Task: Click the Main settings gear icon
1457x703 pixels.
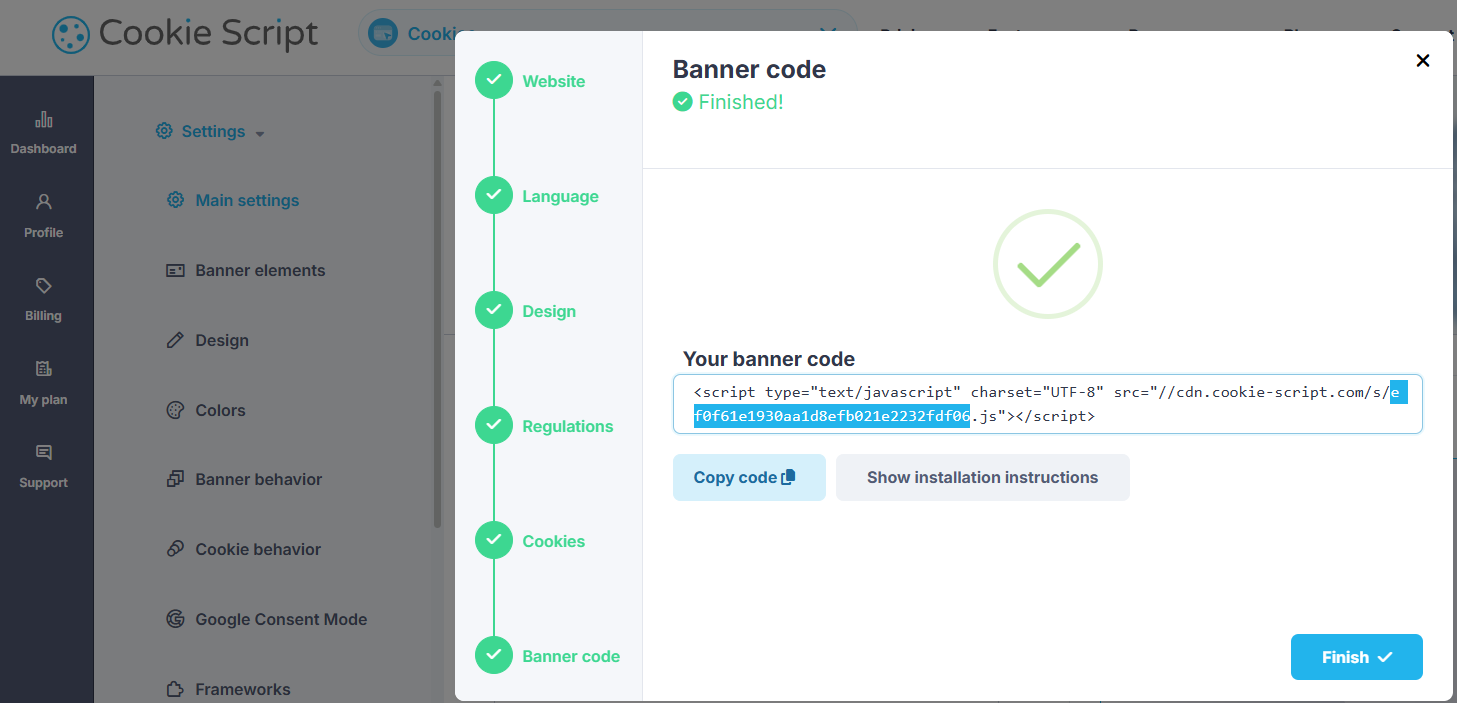Action: tap(175, 200)
